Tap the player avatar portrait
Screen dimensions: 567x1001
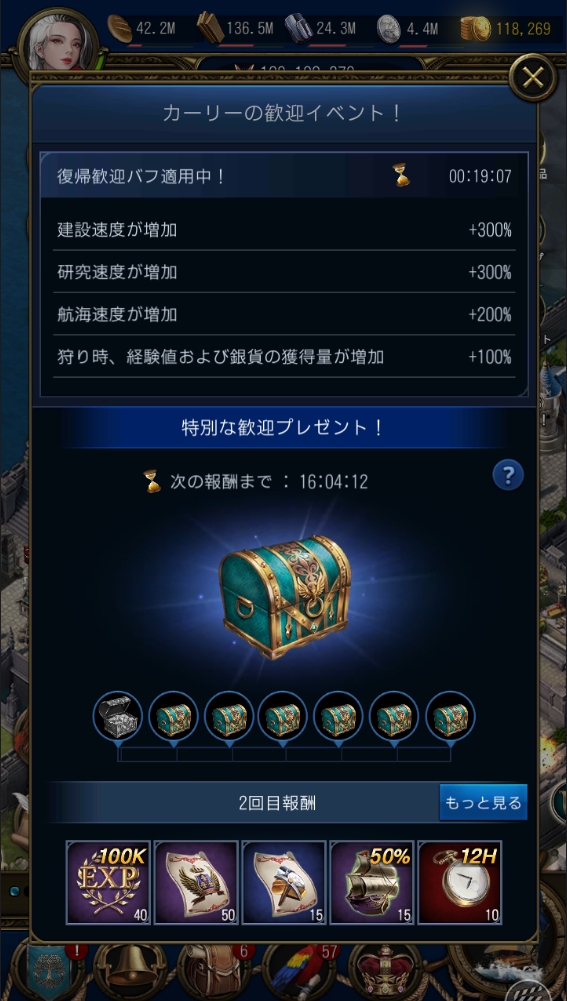tap(57, 43)
